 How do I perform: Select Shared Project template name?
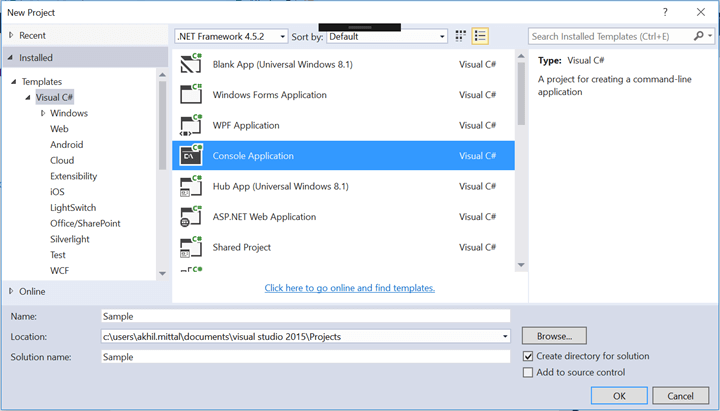242,247
